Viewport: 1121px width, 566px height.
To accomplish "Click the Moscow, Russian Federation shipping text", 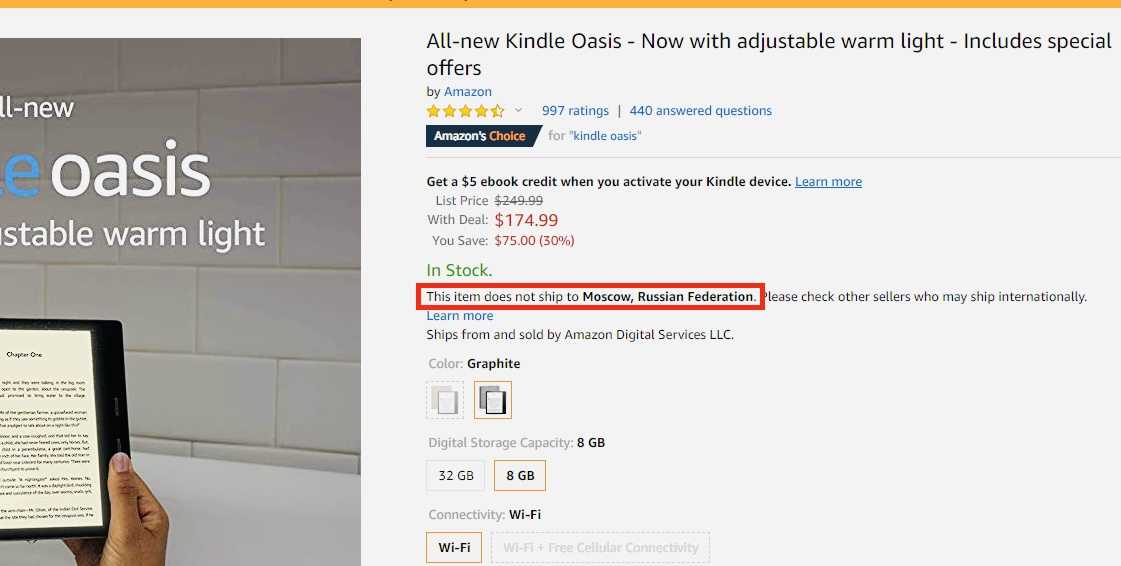I will coord(668,297).
